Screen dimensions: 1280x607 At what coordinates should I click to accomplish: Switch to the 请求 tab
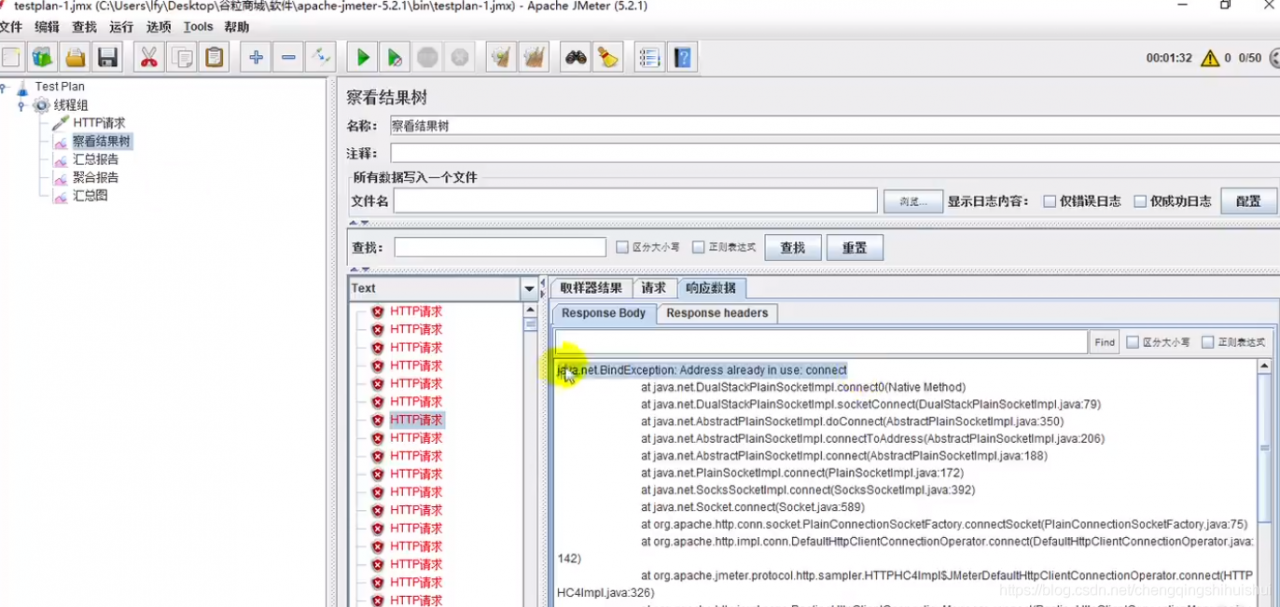click(654, 288)
